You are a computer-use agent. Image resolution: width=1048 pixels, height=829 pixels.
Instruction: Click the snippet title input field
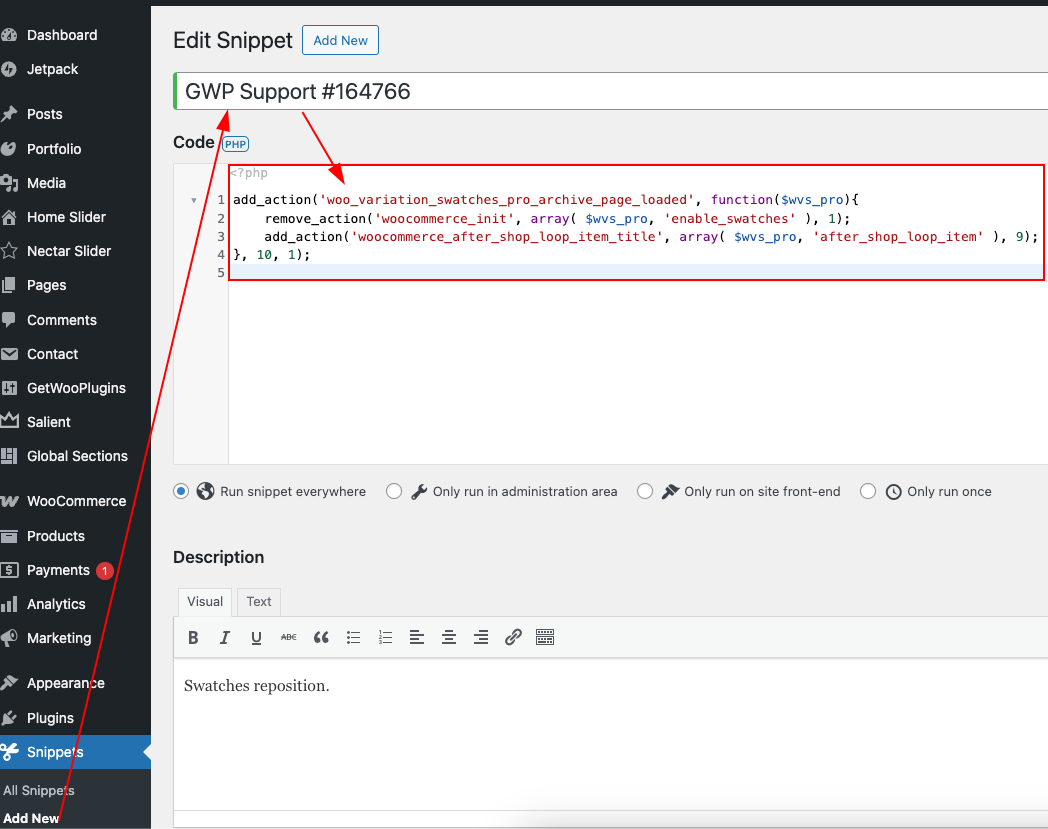click(x=611, y=91)
